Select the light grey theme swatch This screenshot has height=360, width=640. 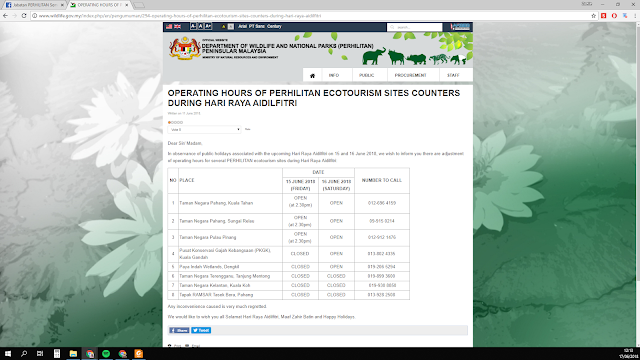231,27
